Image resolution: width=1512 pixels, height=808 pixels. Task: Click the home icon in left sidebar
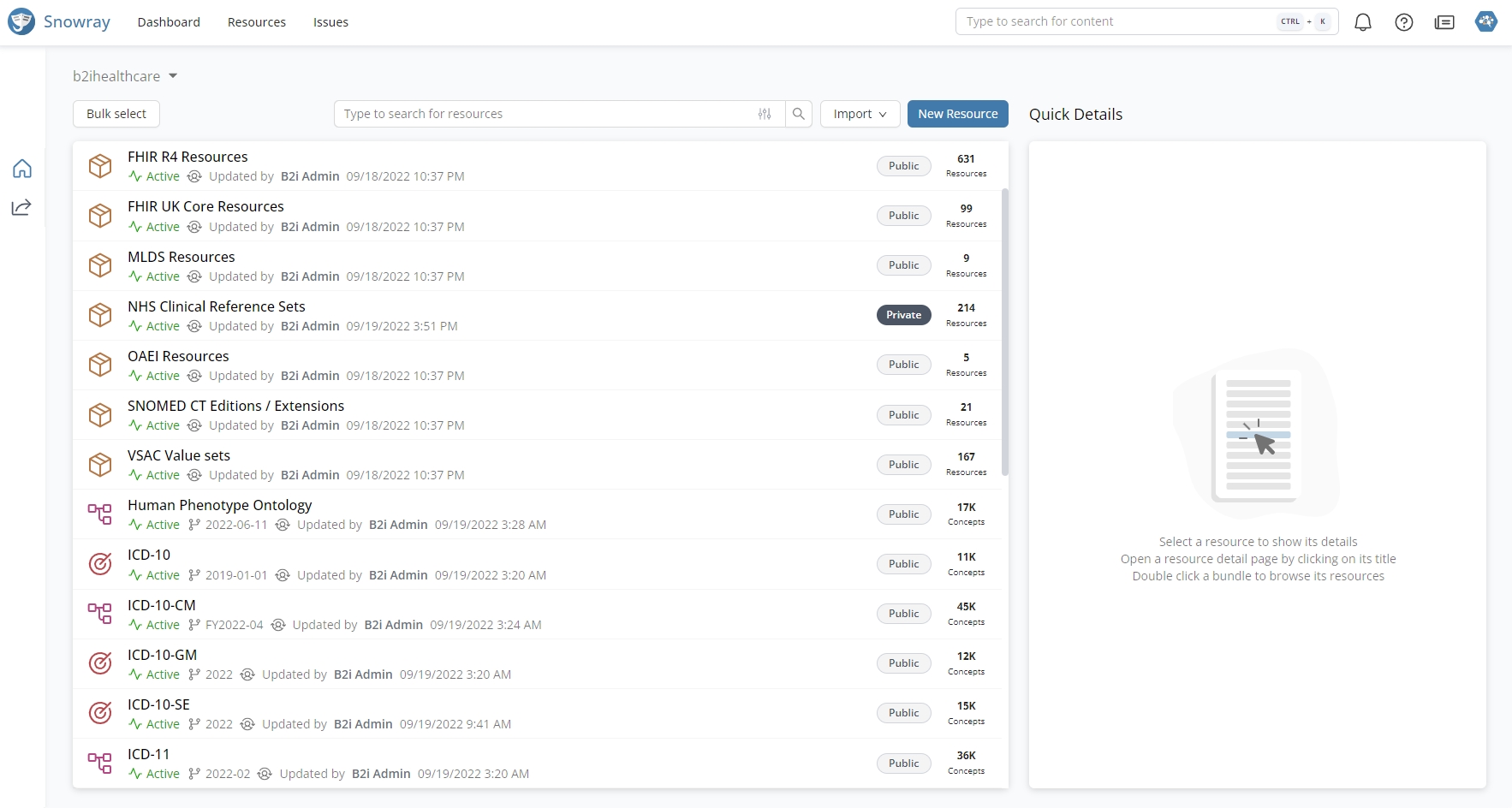pyautogui.click(x=22, y=169)
